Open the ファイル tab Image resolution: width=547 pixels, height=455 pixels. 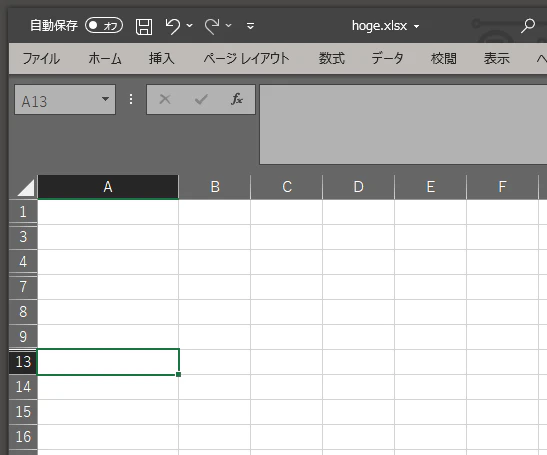[x=41, y=58]
